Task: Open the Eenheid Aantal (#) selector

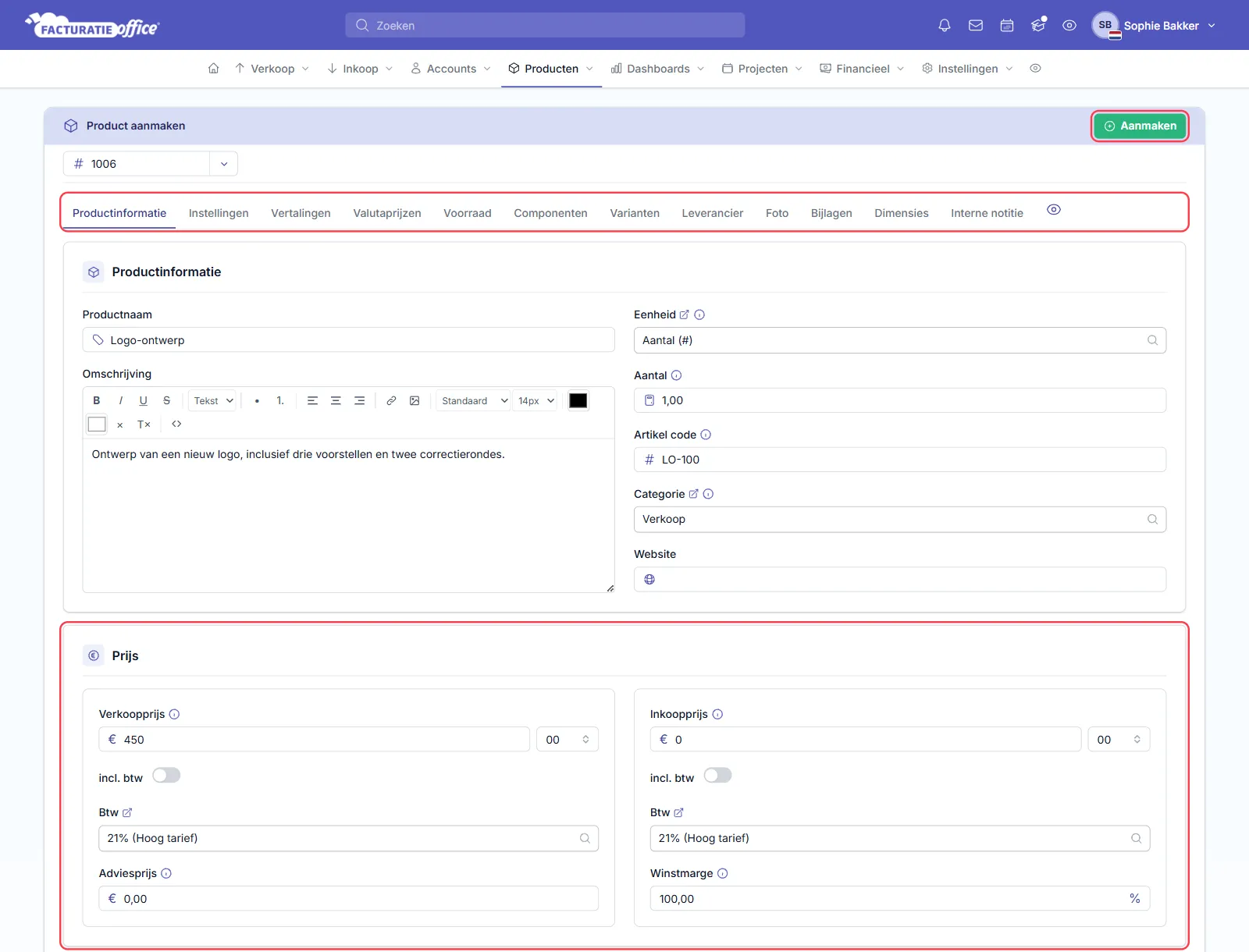Action: click(x=900, y=340)
